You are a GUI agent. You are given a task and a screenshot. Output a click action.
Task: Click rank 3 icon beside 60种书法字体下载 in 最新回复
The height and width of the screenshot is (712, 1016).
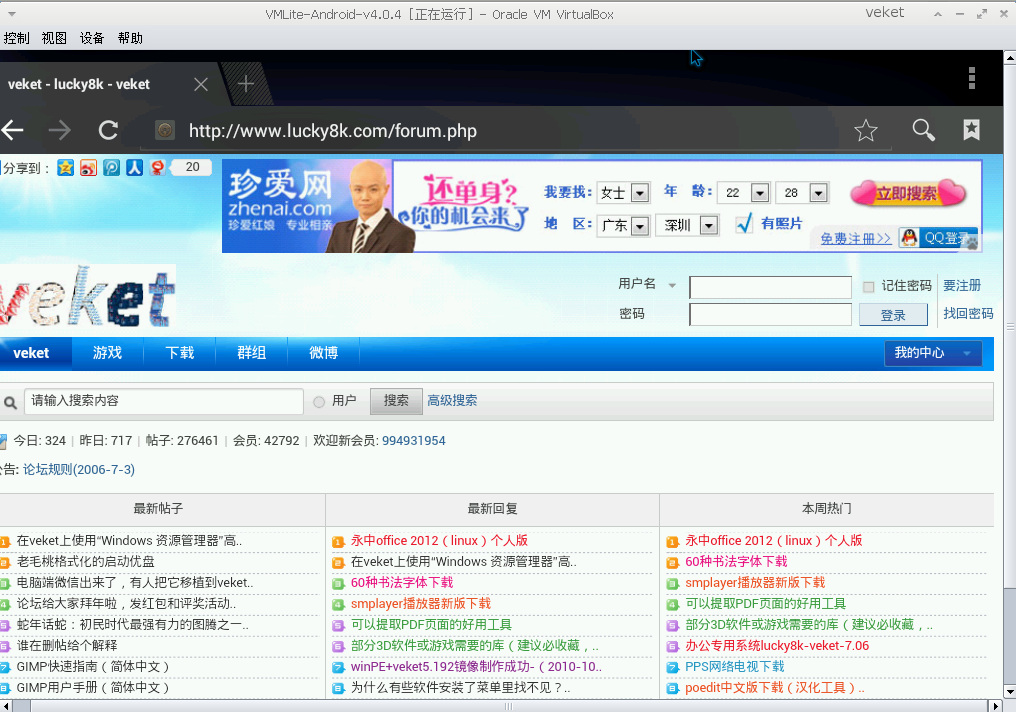pos(338,584)
